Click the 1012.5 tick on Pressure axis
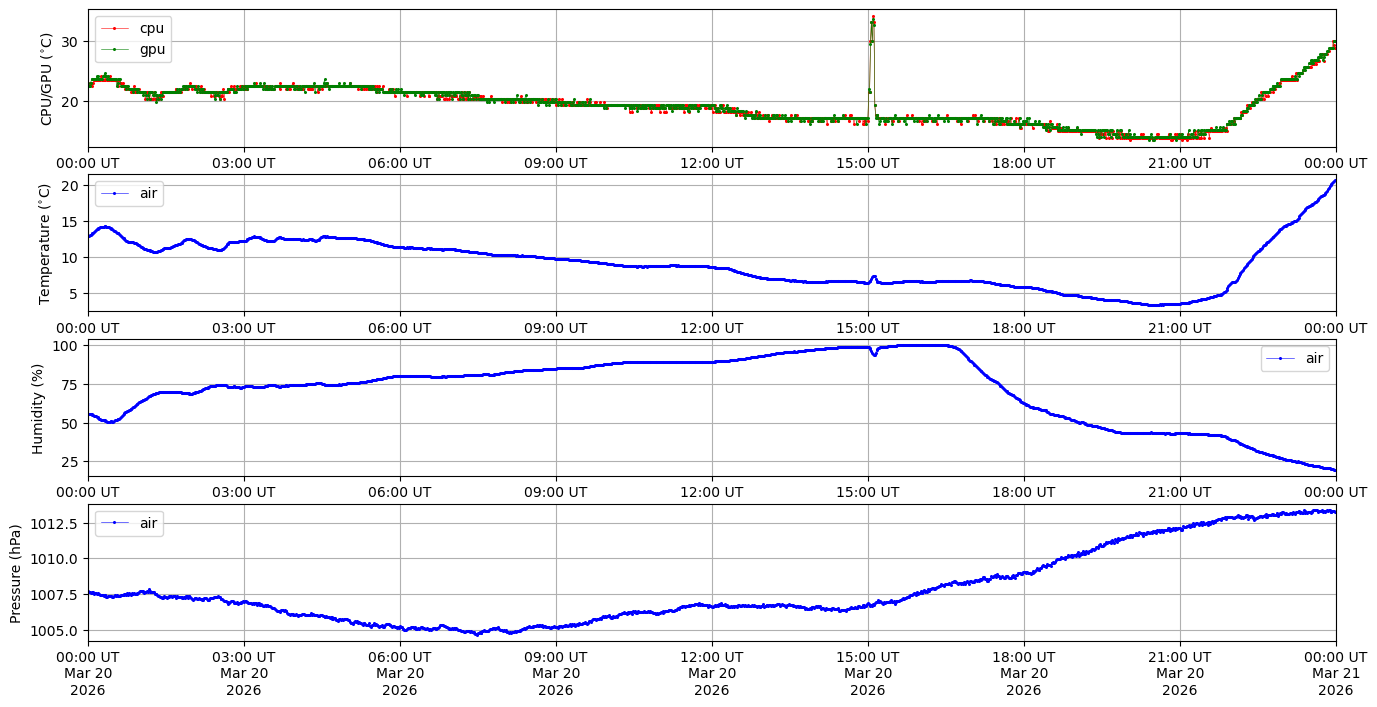 pyautogui.click(x=56, y=523)
